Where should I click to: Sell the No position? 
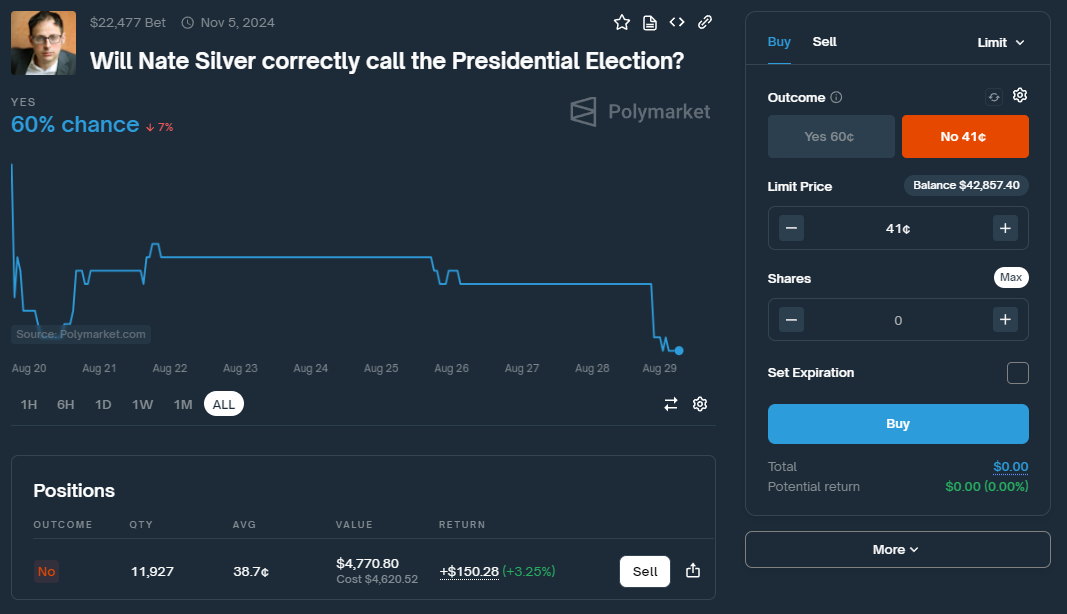[645, 571]
